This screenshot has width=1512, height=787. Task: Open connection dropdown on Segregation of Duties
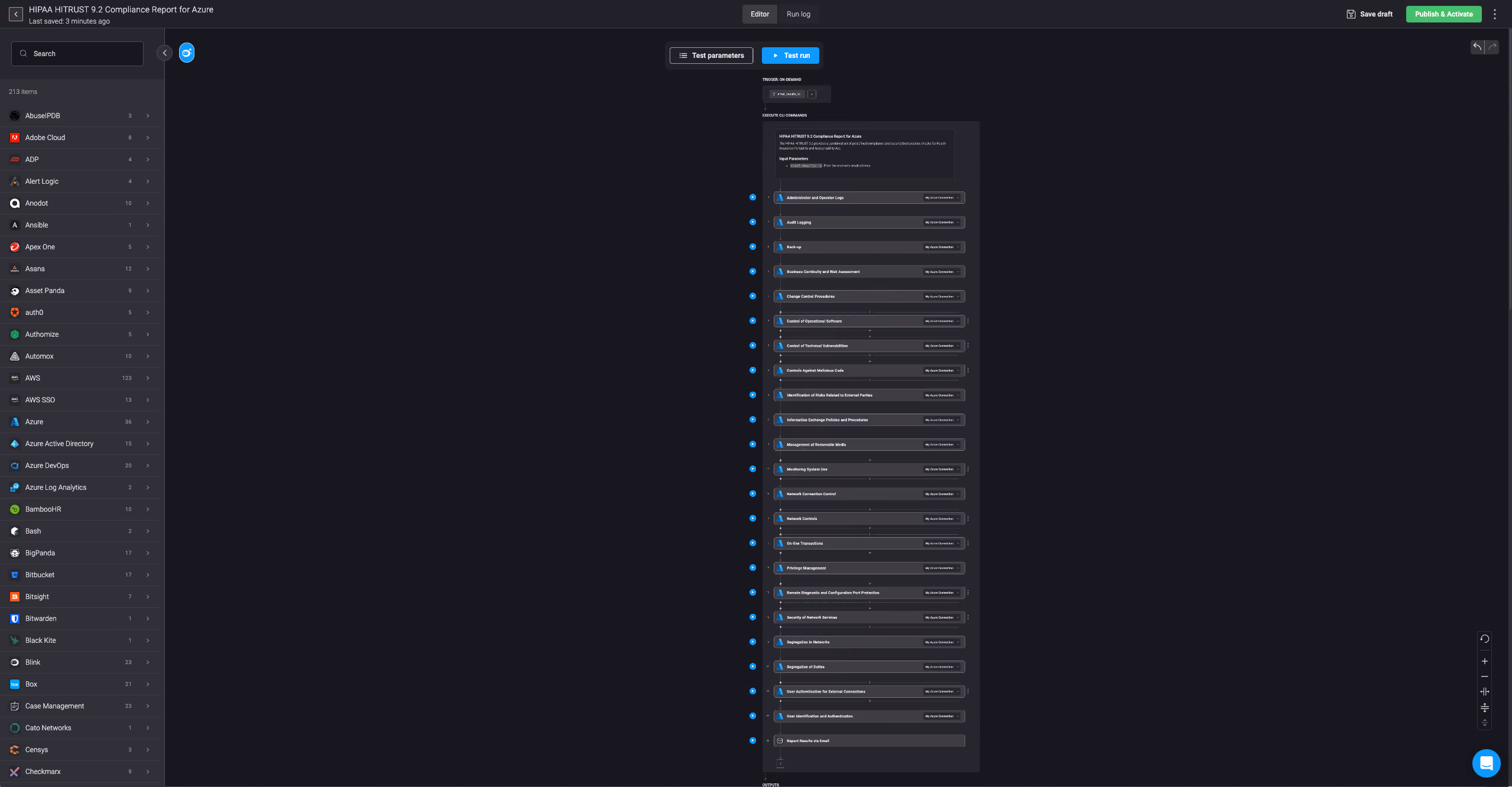point(942,667)
